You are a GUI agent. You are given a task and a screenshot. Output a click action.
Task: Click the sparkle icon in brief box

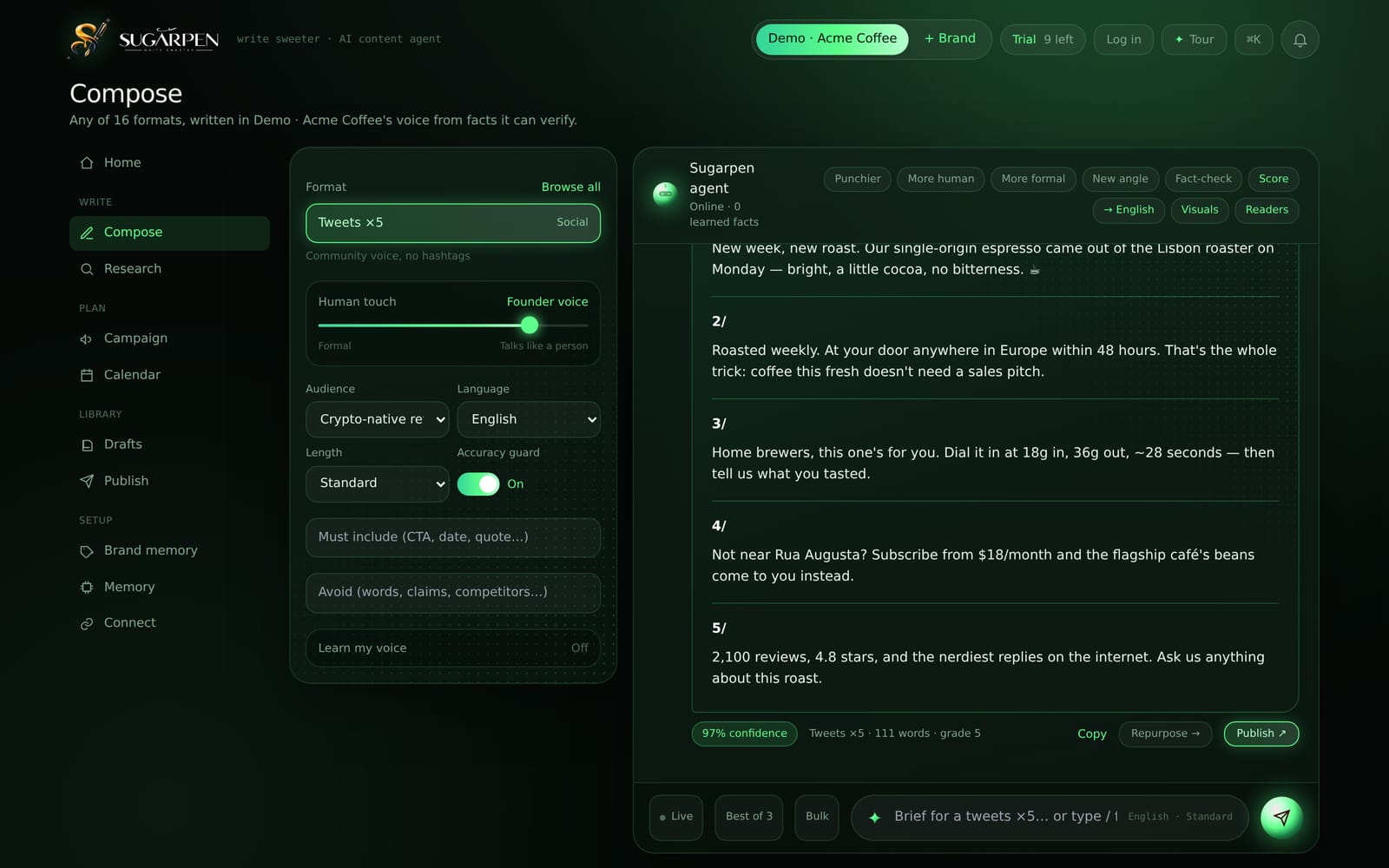click(x=875, y=817)
